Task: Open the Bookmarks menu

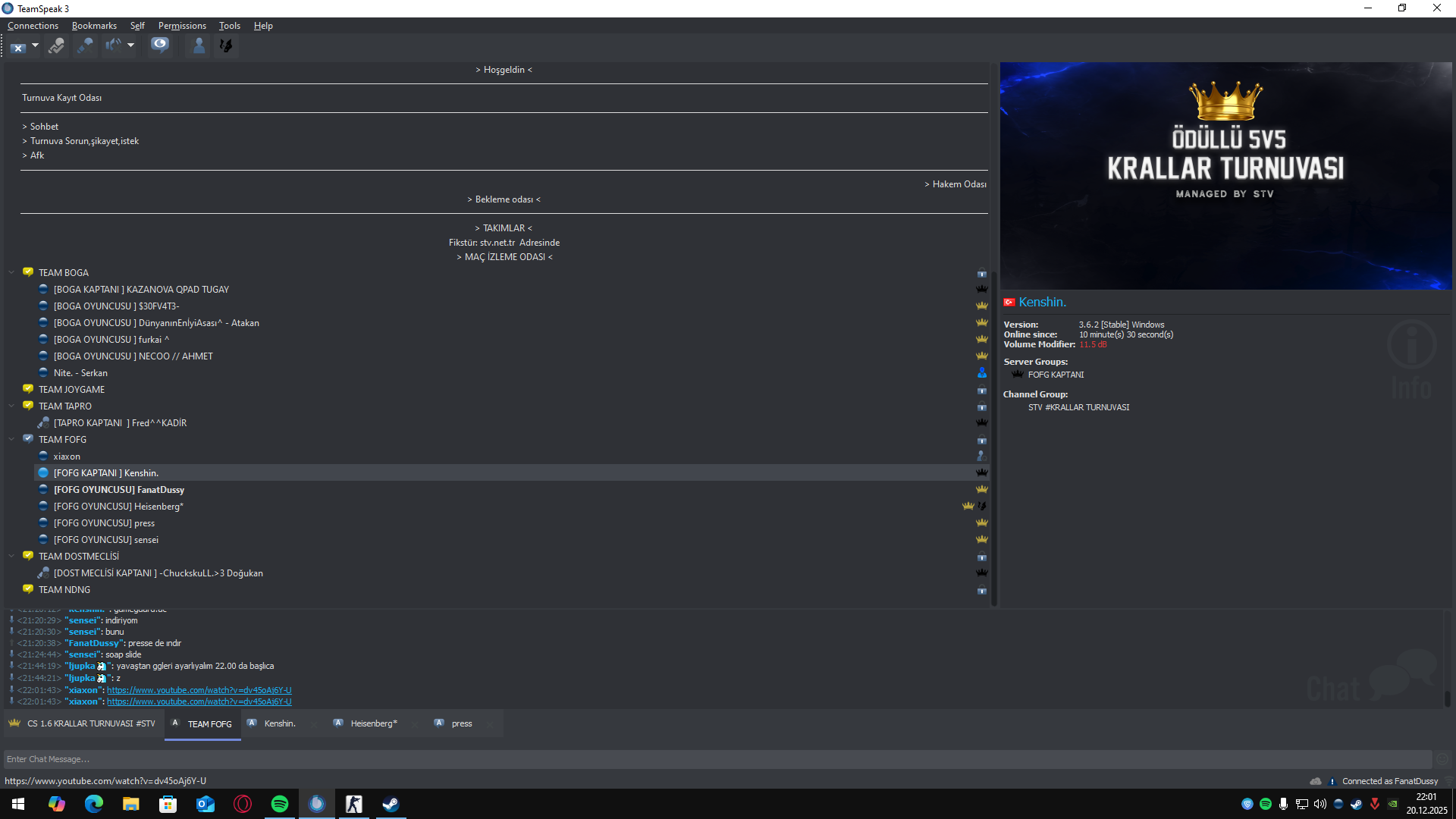Action: click(x=94, y=26)
